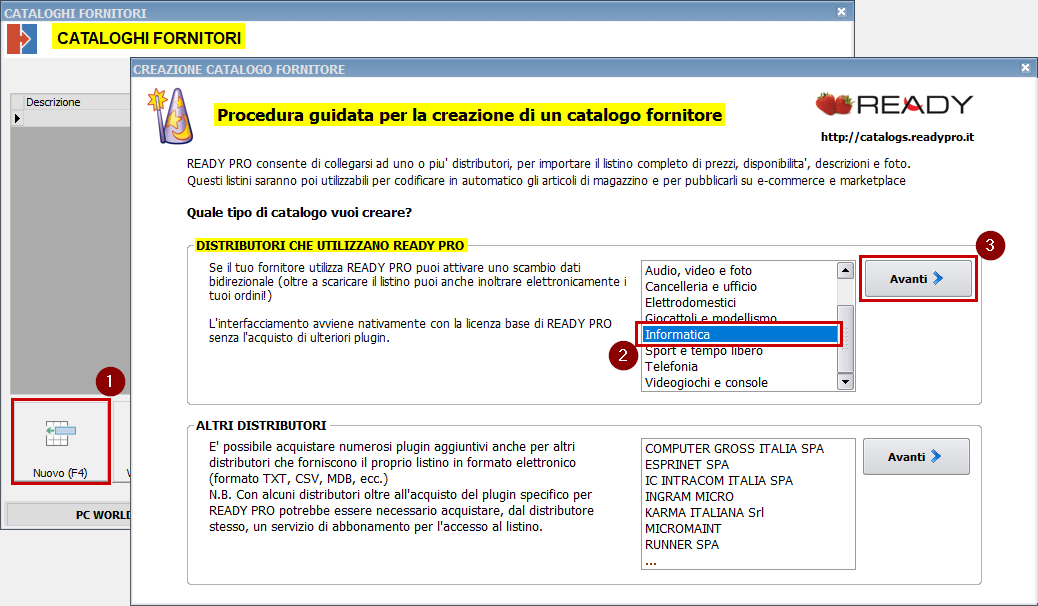Select 'KARMA ITALIANA Srl' distributor
1038x606 pixels.
coord(704,512)
